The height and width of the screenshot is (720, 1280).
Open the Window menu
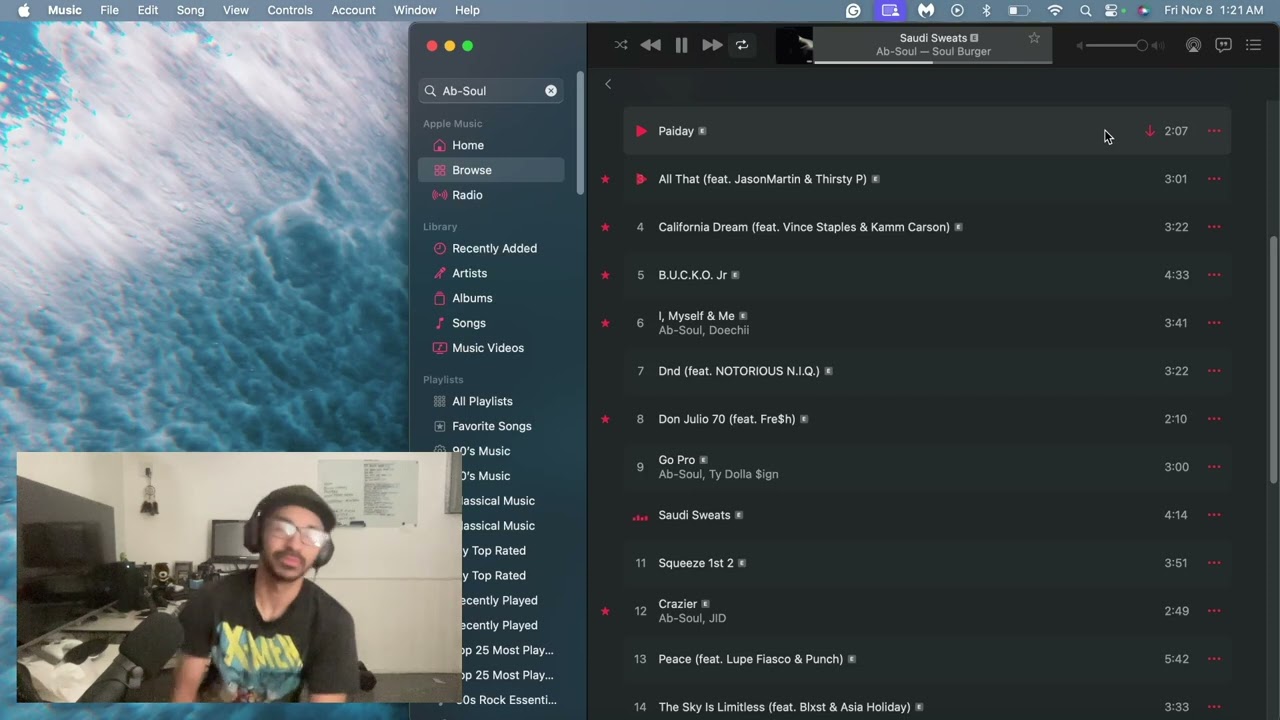point(415,10)
